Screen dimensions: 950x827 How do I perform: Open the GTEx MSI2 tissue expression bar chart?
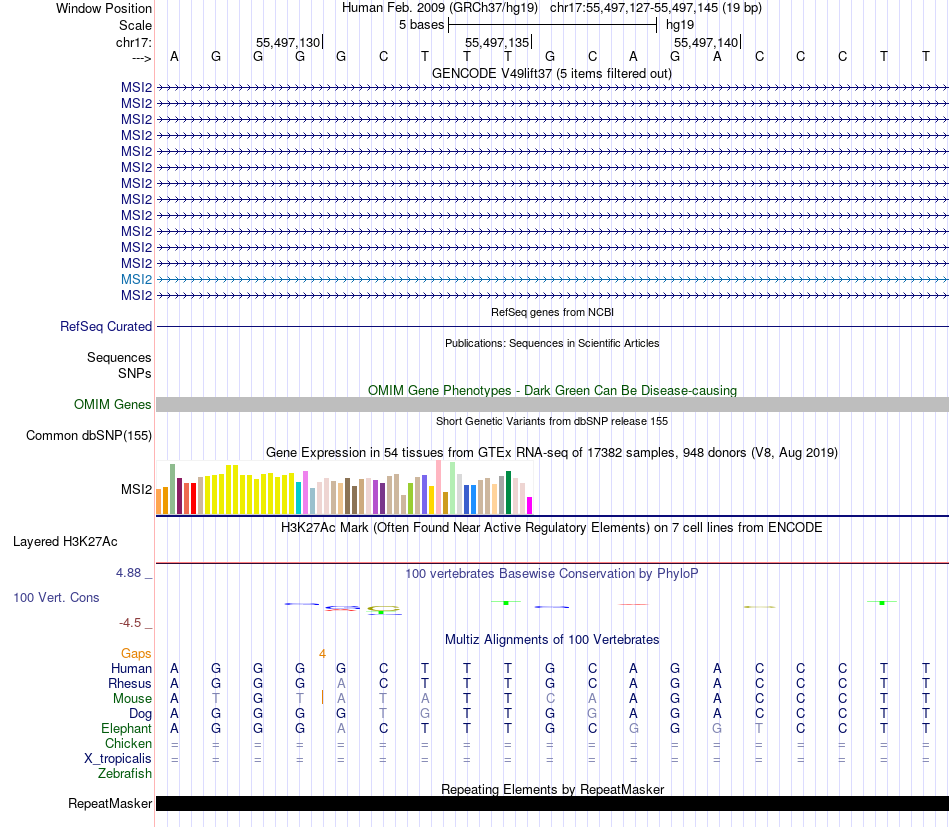pos(344,488)
